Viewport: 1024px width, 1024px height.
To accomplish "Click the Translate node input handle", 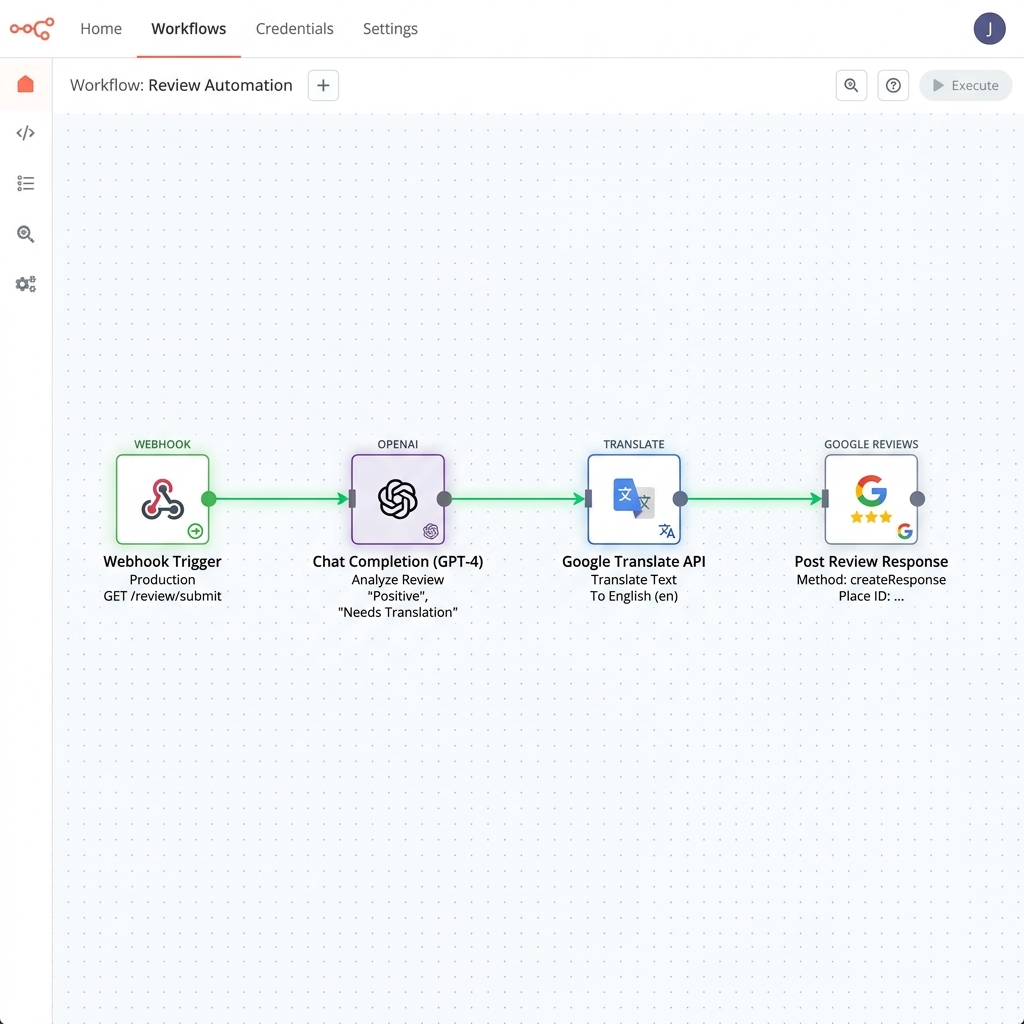I will pos(588,499).
